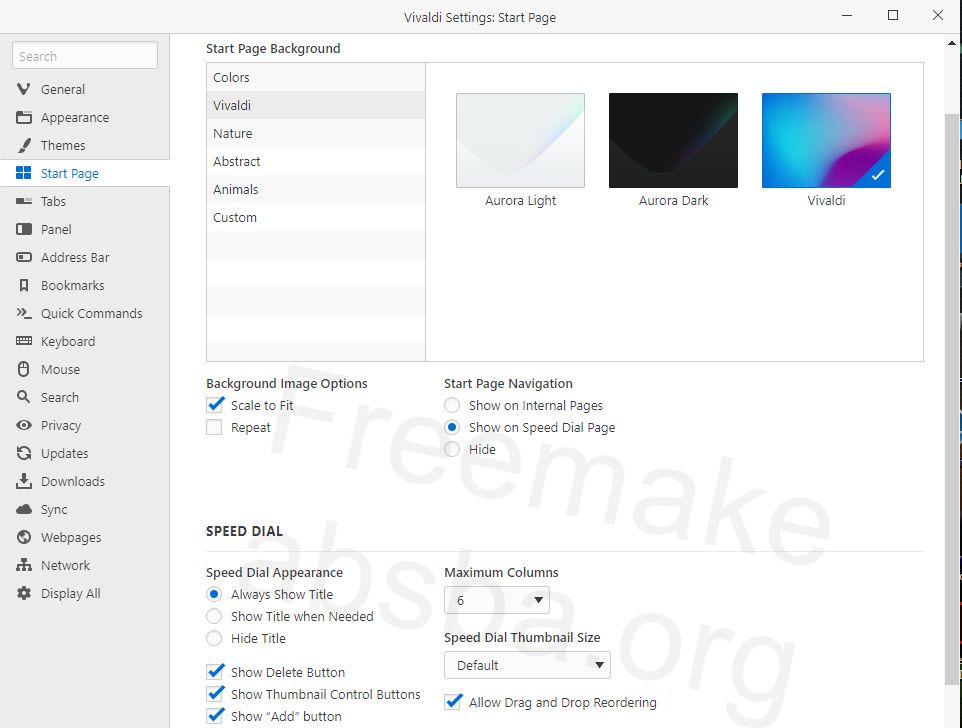Choose the Vivaldi gradient background thumbnail

tap(826, 140)
